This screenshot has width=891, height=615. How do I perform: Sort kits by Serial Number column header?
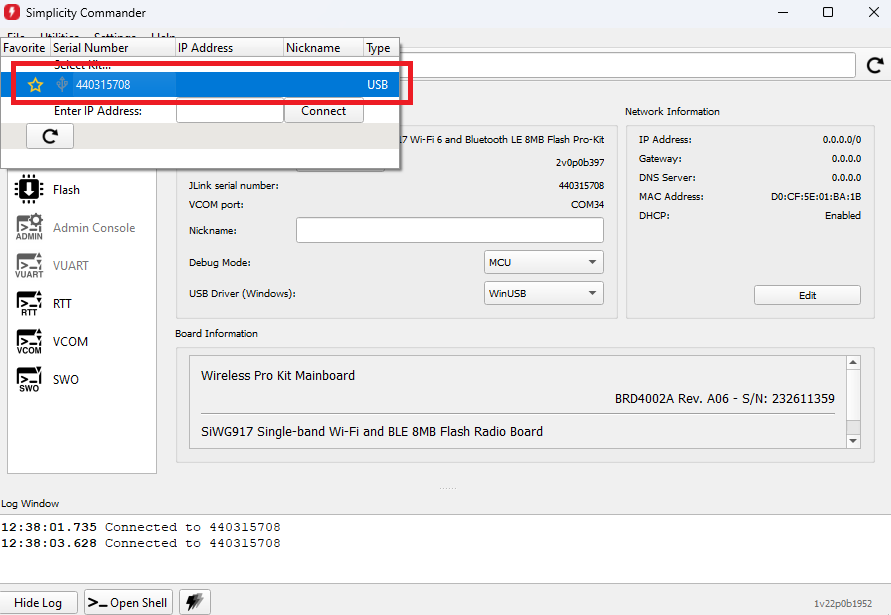point(112,48)
